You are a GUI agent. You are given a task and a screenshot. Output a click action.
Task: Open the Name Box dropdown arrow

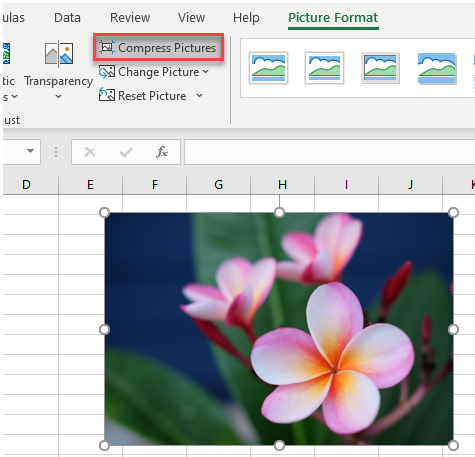coord(30,151)
